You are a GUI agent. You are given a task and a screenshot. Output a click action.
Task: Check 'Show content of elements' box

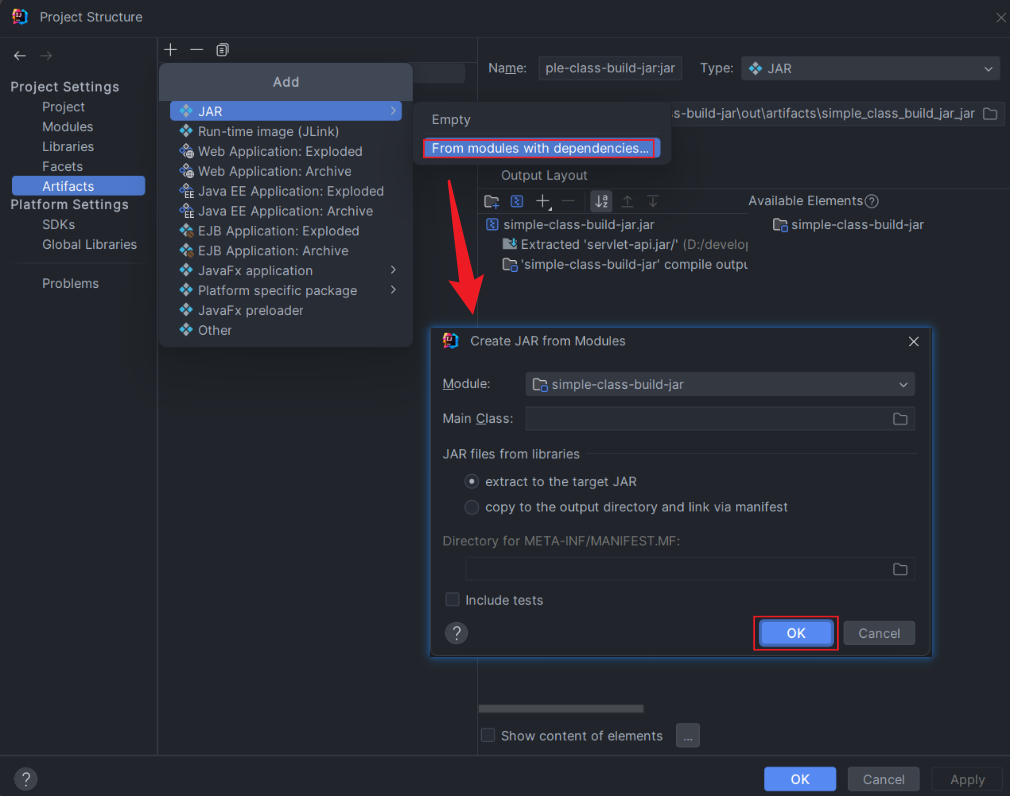click(488, 735)
